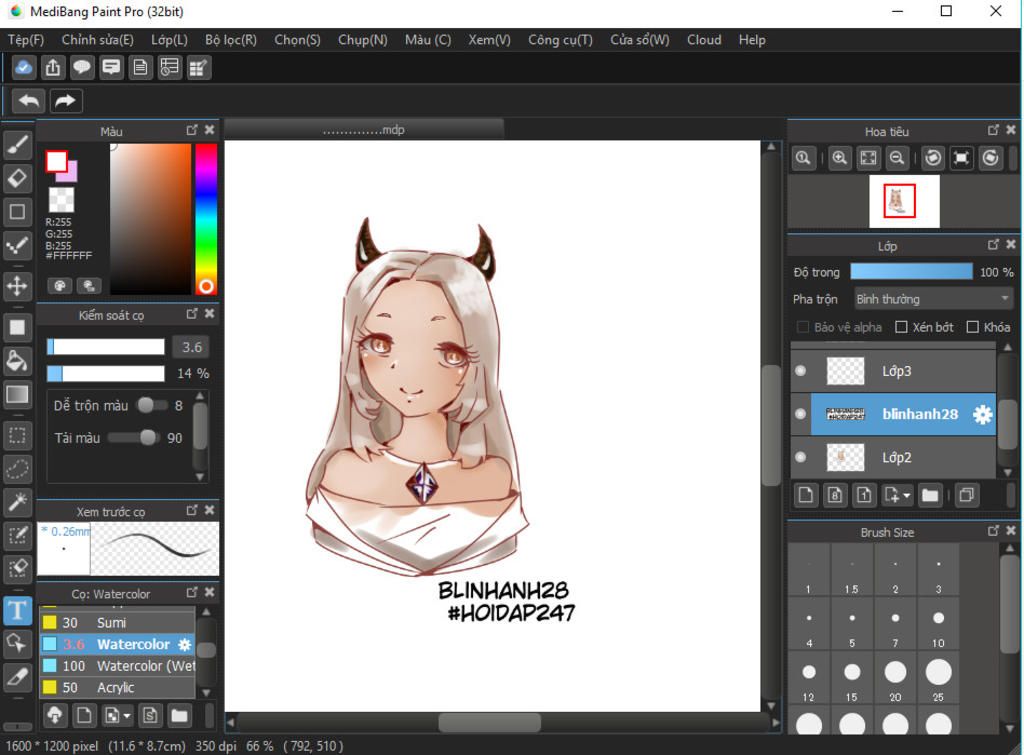Select the Lasso tool
Image resolution: width=1024 pixels, height=755 pixels.
click(18, 468)
